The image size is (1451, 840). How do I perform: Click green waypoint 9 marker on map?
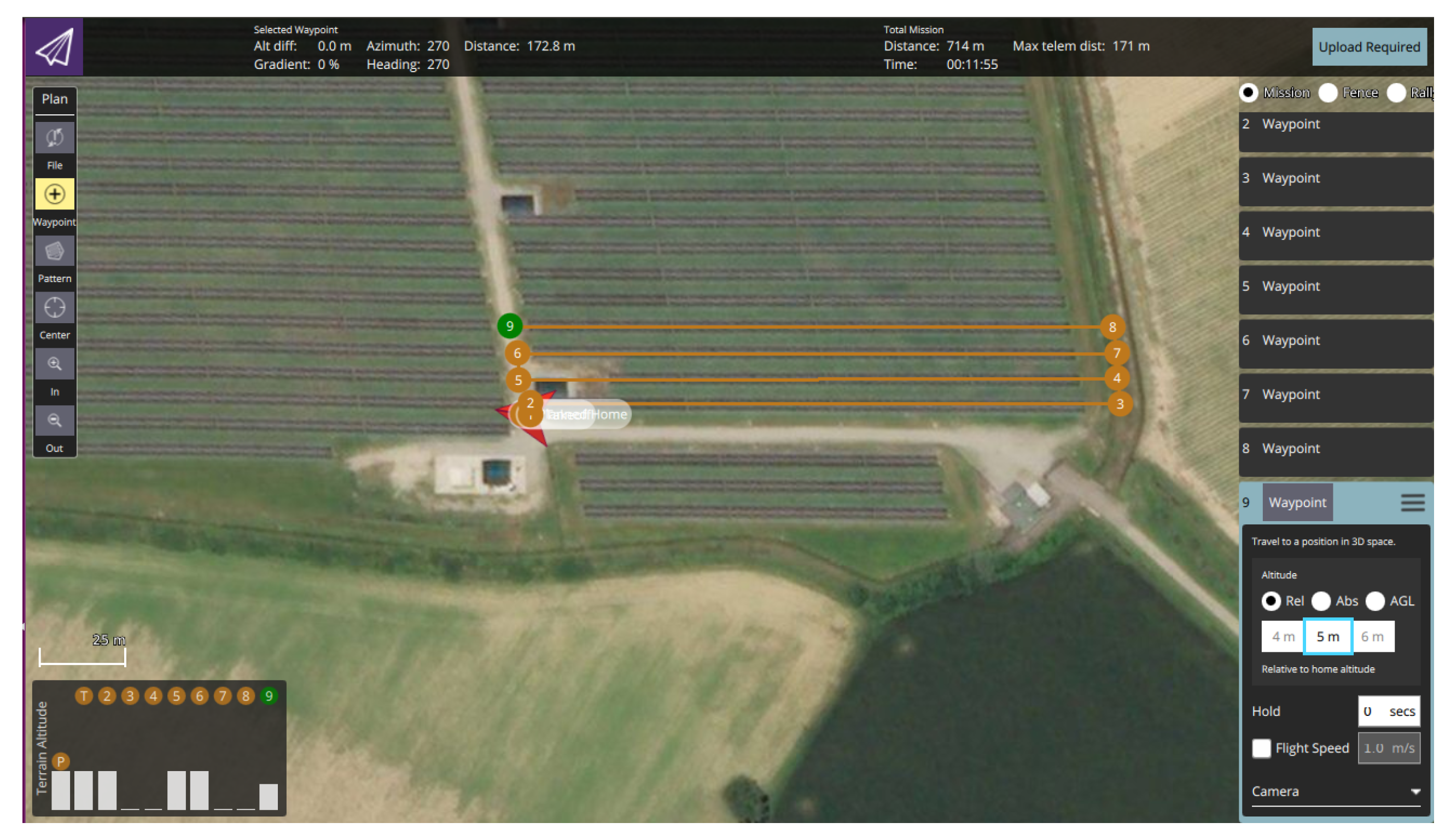click(x=510, y=326)
